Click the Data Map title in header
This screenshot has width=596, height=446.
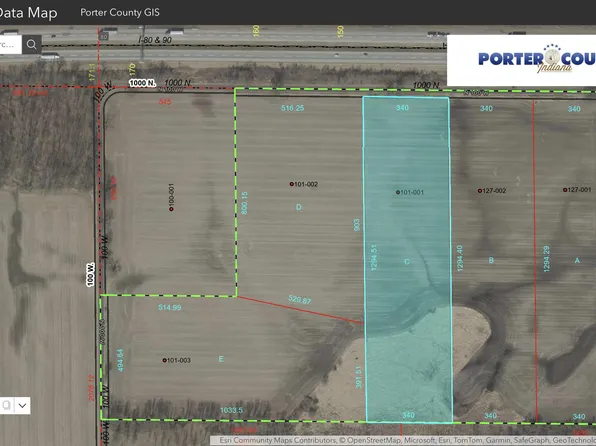coord(29,13)
